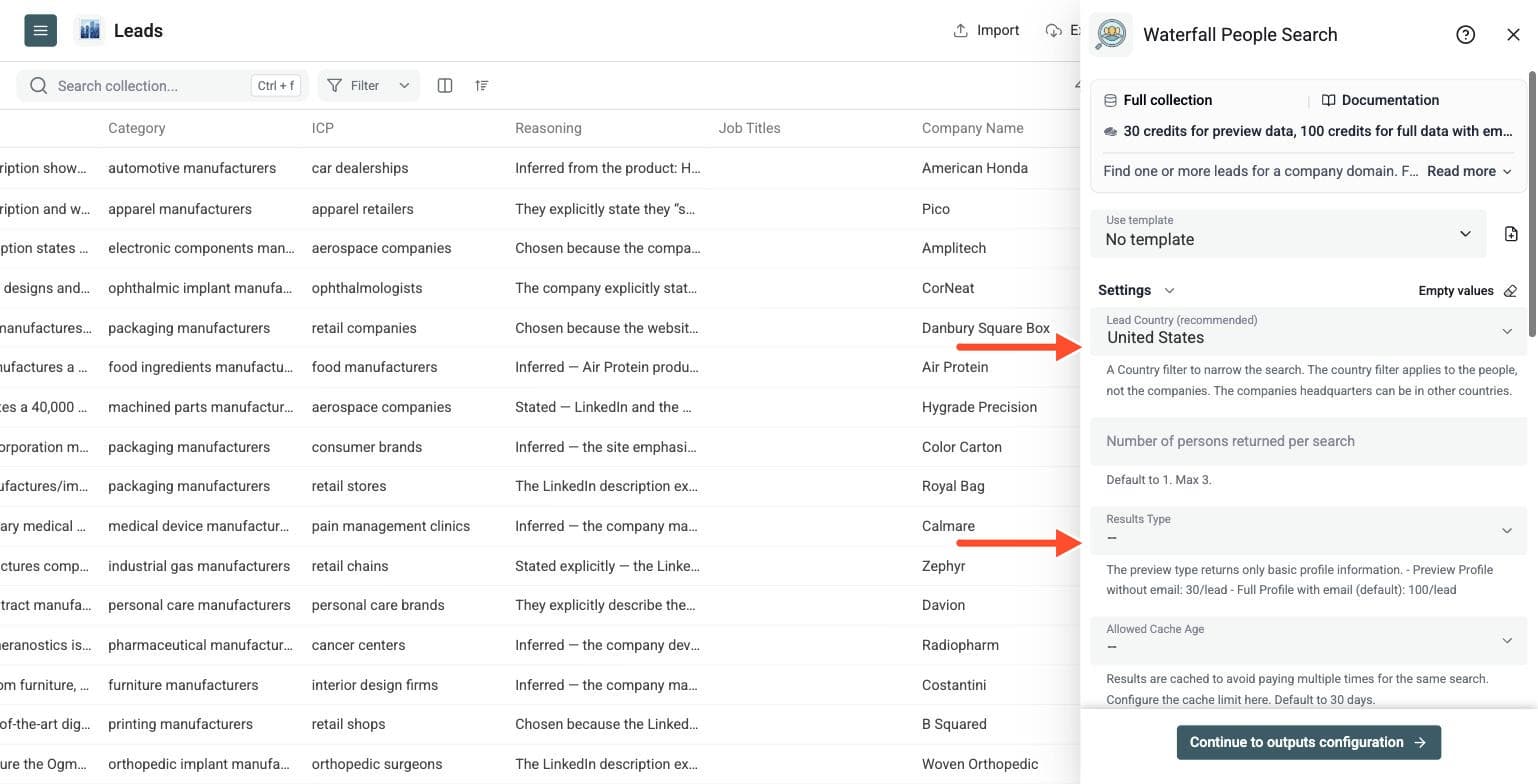Open the Documentation link
1538x784 pixels.
point(1380,100)
